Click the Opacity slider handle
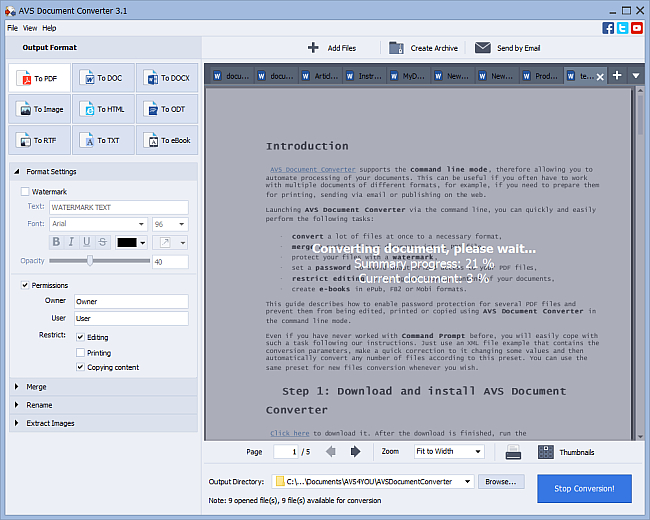 tap(90, 260)
